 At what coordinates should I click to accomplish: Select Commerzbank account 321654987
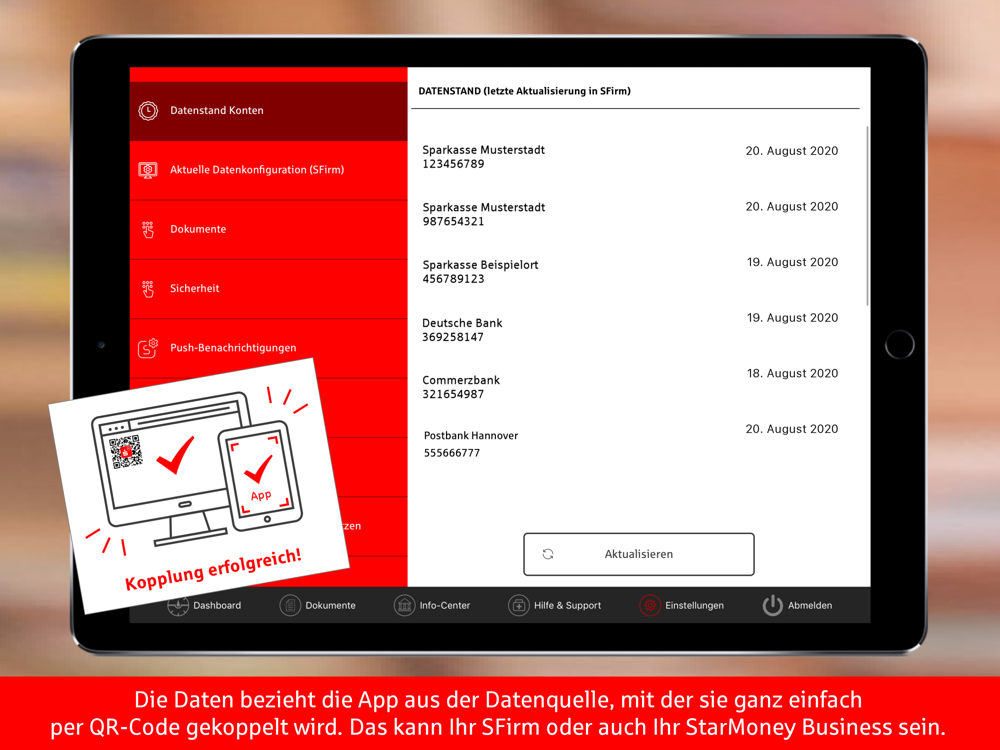click(x=630, y=386)
